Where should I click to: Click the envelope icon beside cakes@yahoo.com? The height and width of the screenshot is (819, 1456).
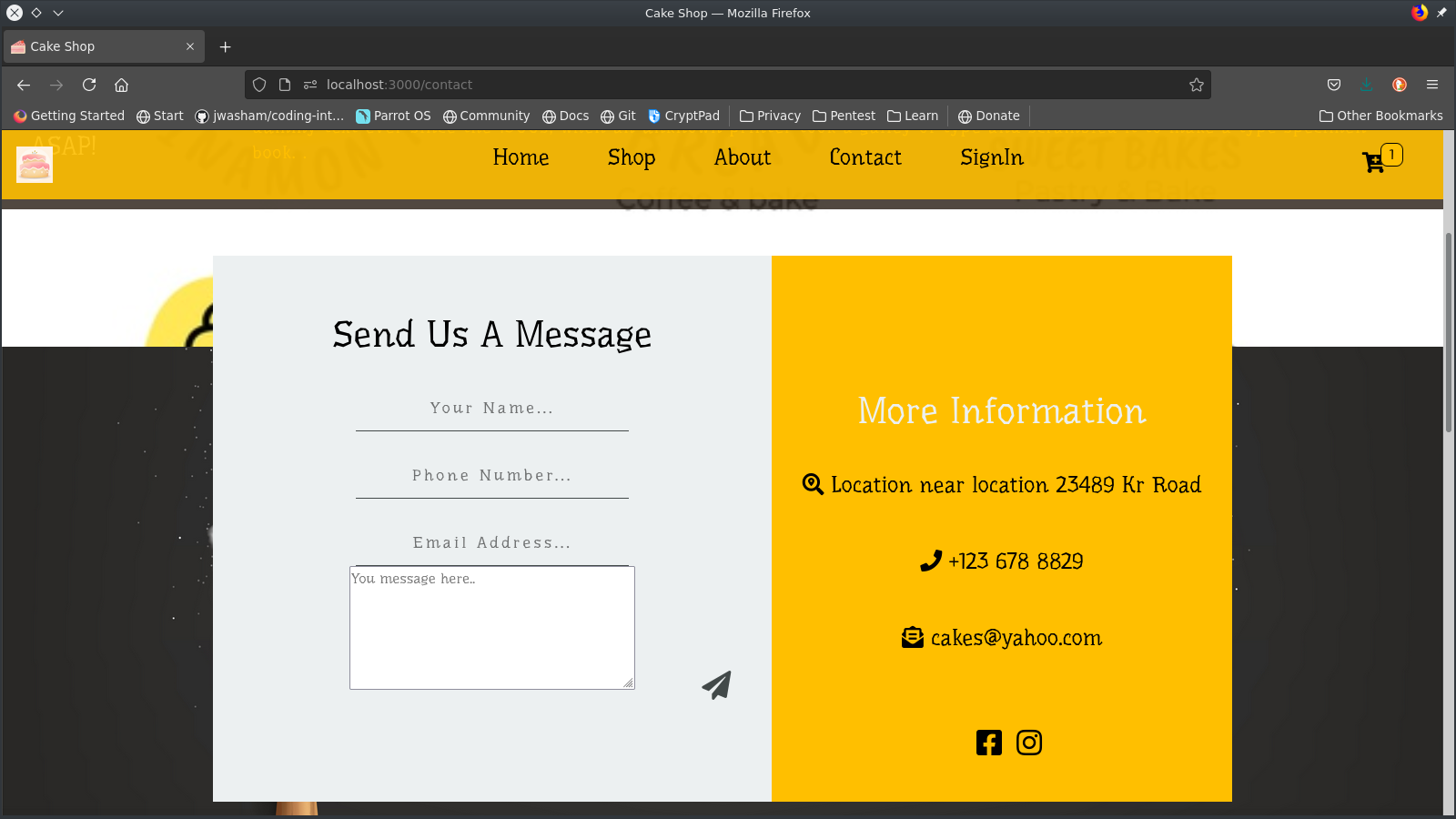912,637
